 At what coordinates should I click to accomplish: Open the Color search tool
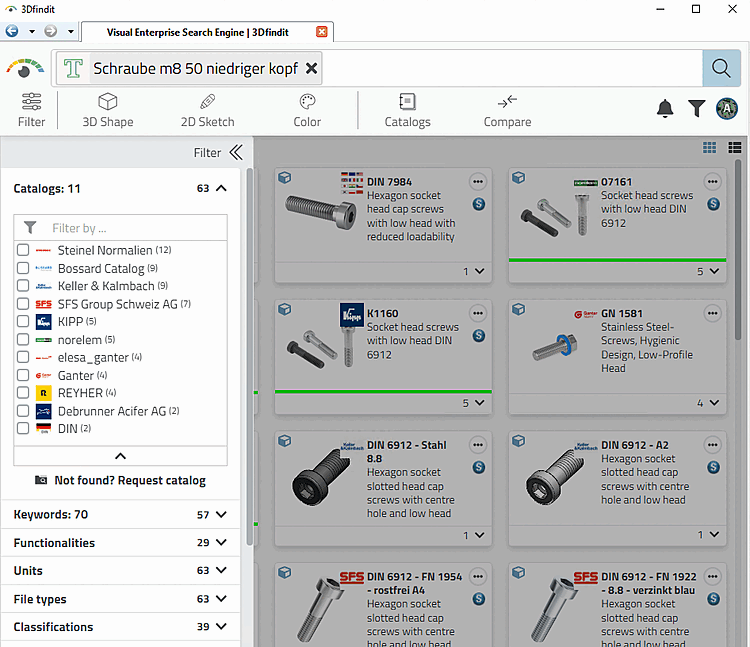point(307,110)
